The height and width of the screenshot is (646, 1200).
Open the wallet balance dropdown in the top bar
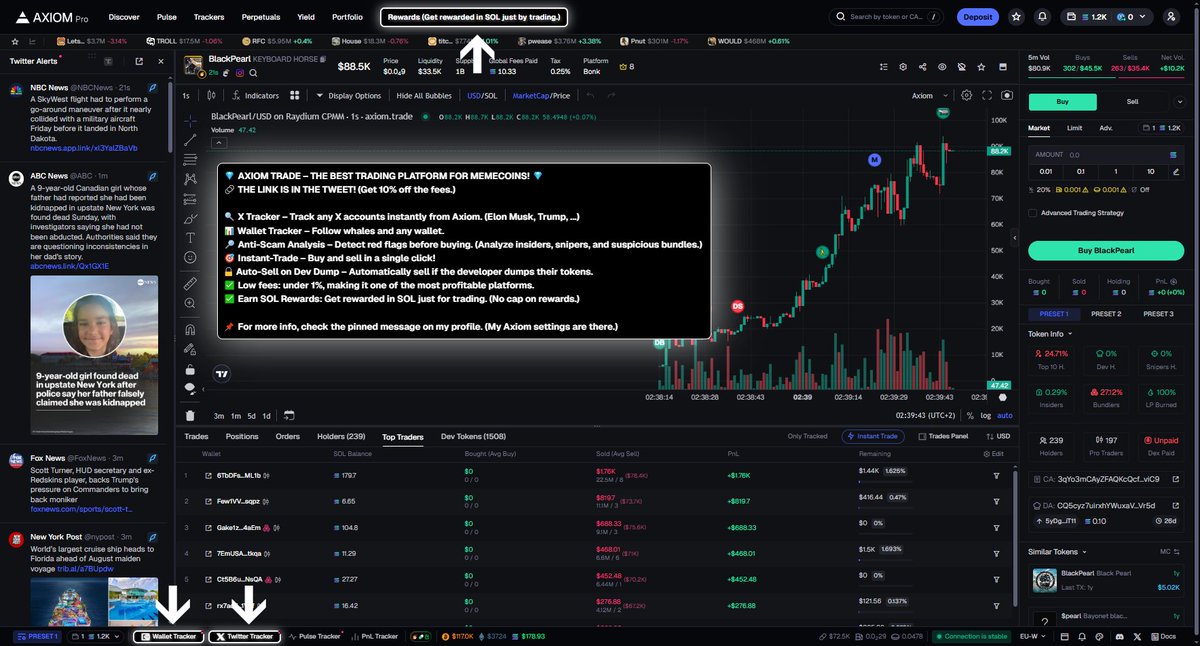coord(1107,16)
